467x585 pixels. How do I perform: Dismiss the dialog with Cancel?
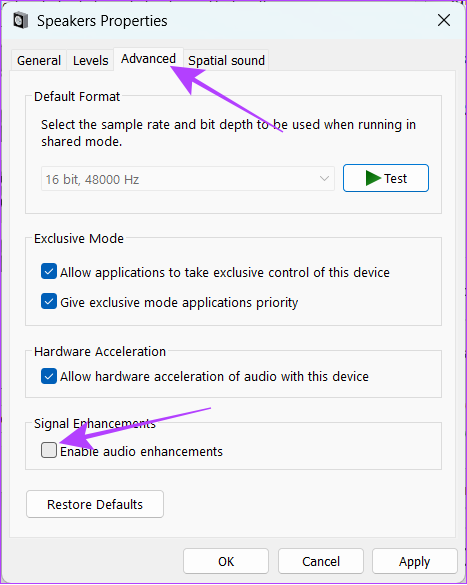click(x=321, y=561)
